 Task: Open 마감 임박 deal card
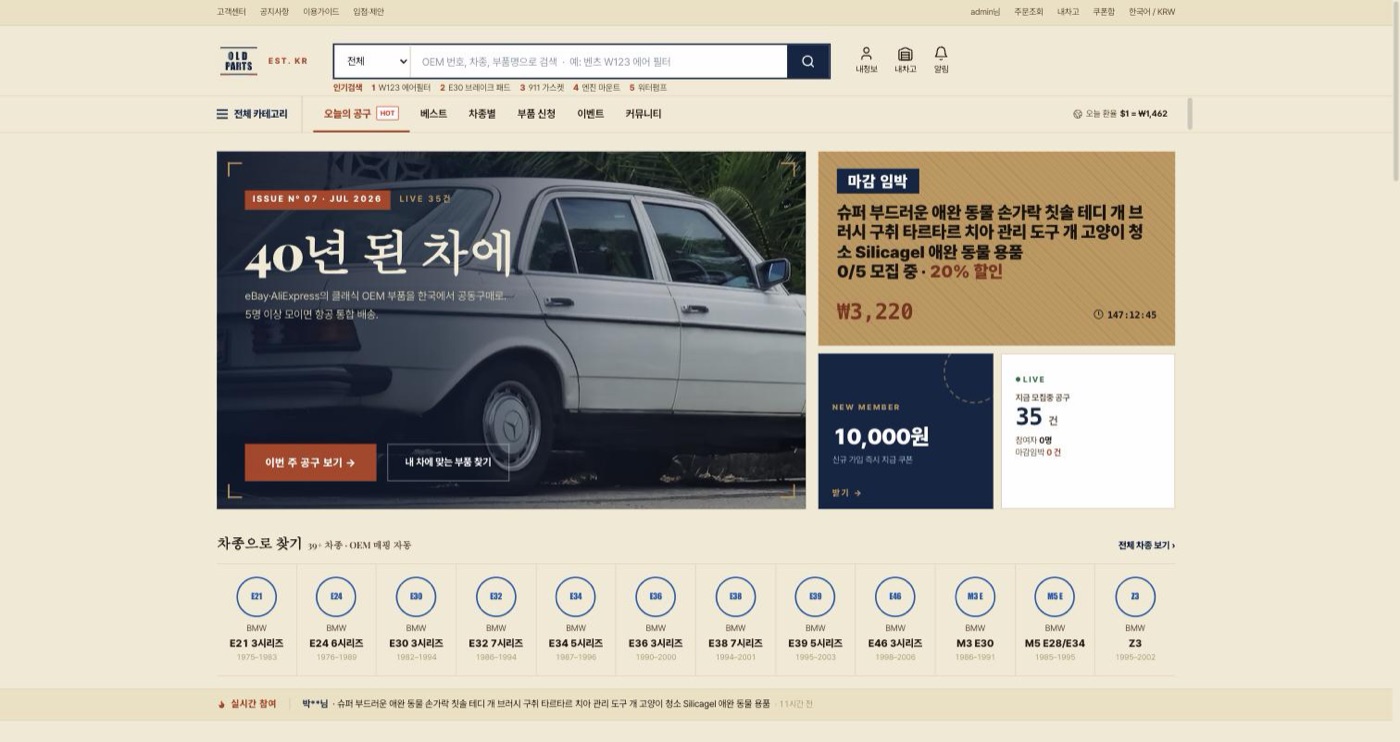(x=996, y=249)
